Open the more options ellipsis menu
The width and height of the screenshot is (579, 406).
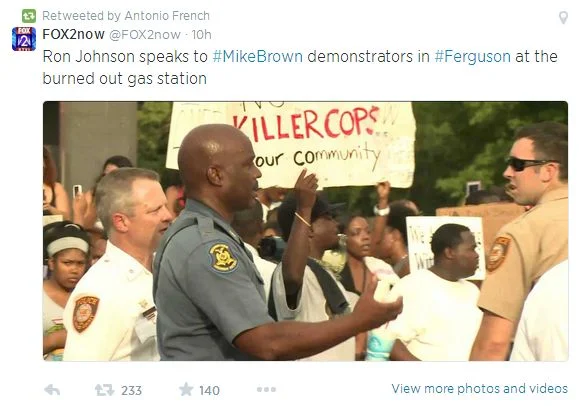[x=266, y=389]
